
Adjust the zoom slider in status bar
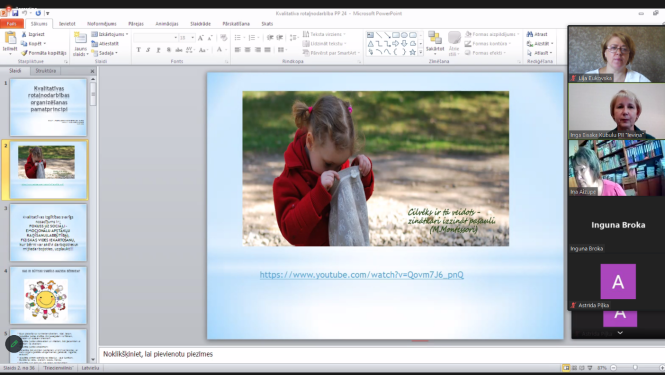coord(635,368)
